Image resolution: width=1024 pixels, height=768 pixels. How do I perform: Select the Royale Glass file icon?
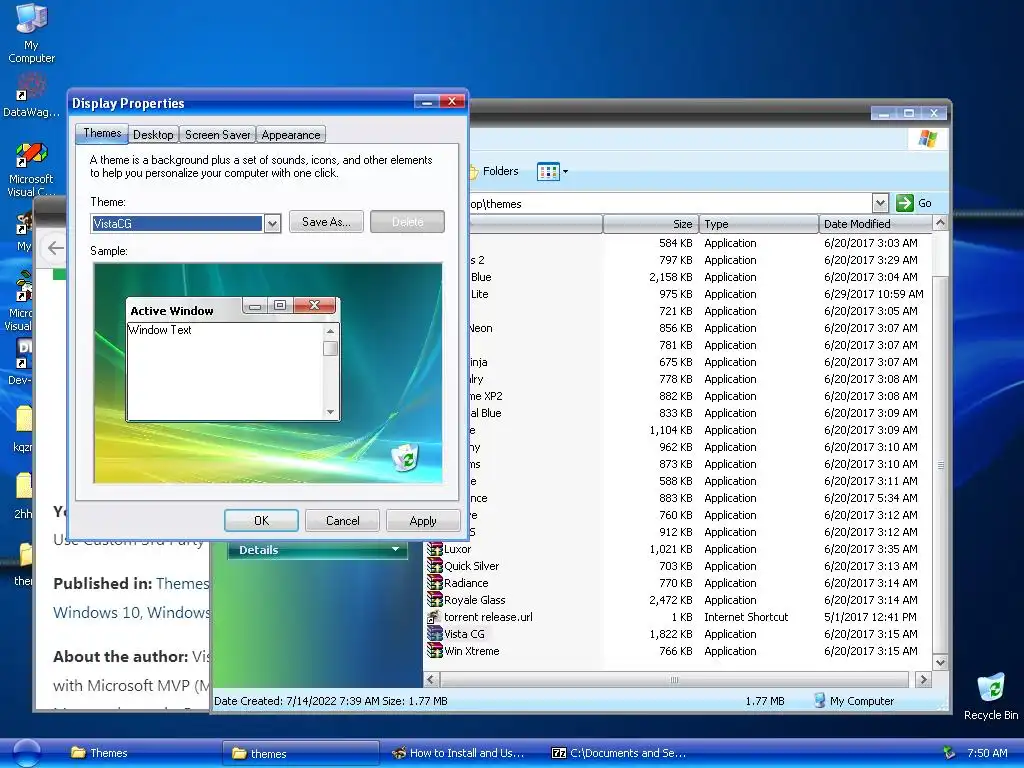point(434,600)
